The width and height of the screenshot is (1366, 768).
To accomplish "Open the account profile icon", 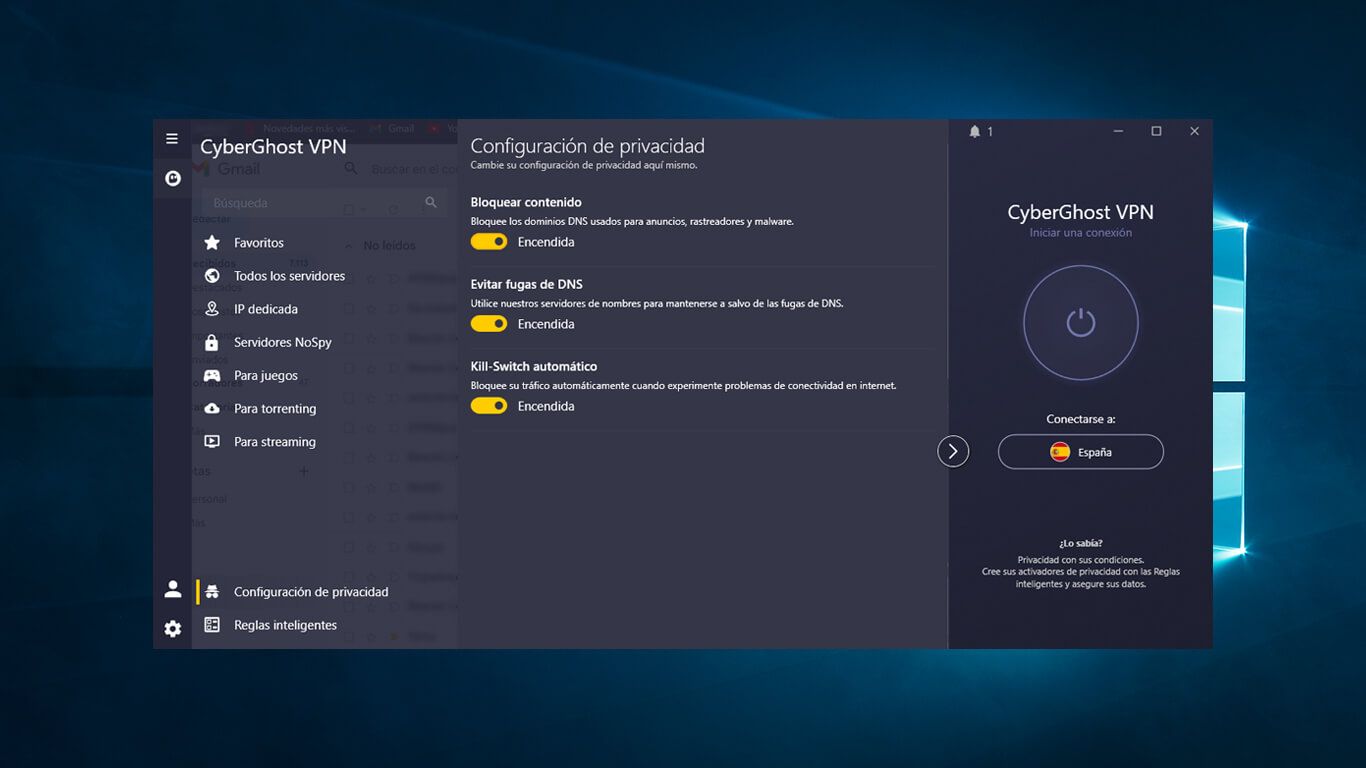I will click(173, 589).
